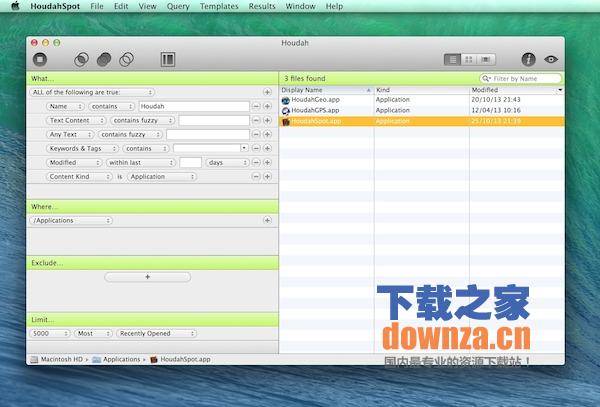
Task: Open the Name attribute dropdown
Action: [65, 106]
